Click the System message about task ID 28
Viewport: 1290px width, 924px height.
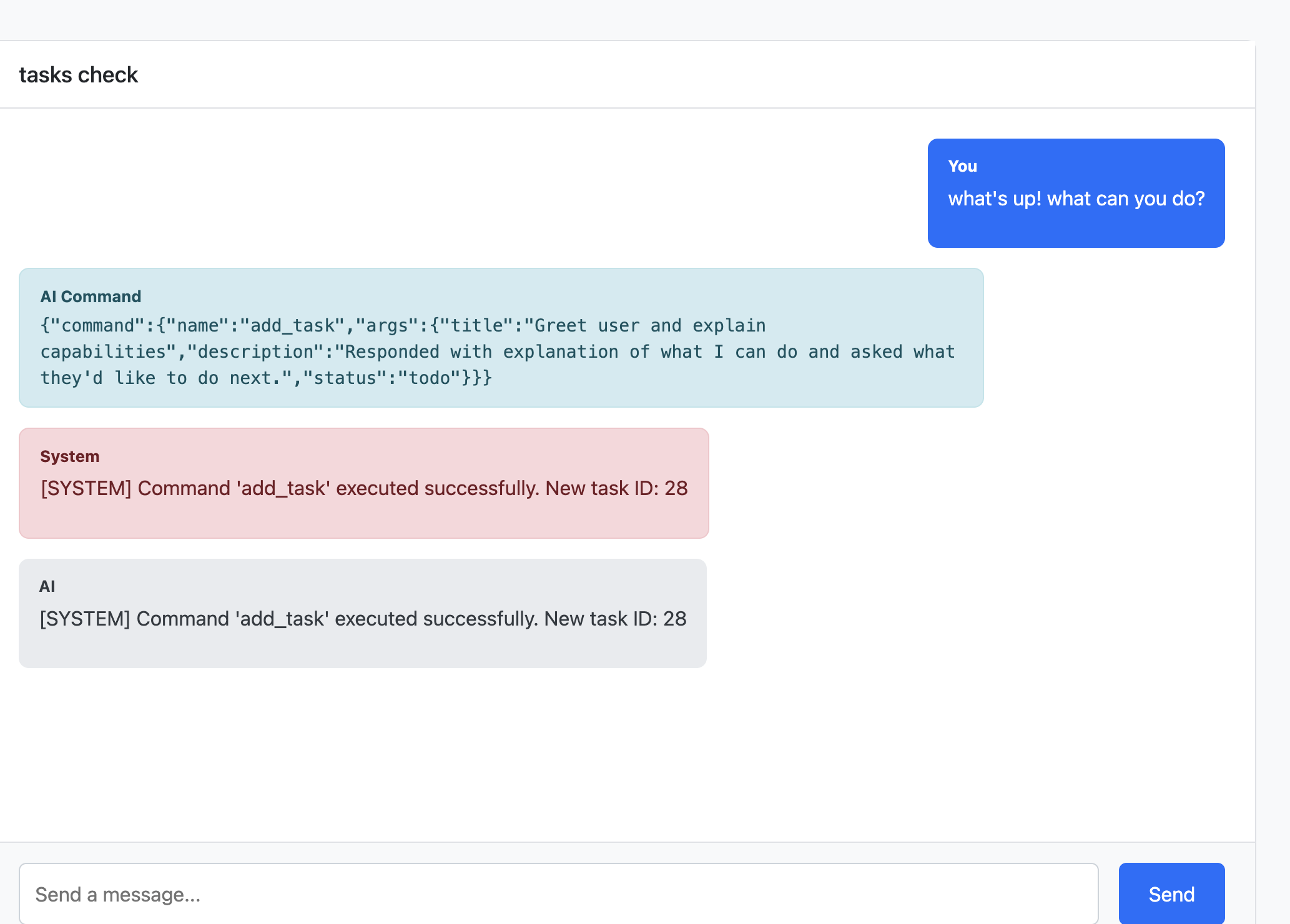[363, 488]
